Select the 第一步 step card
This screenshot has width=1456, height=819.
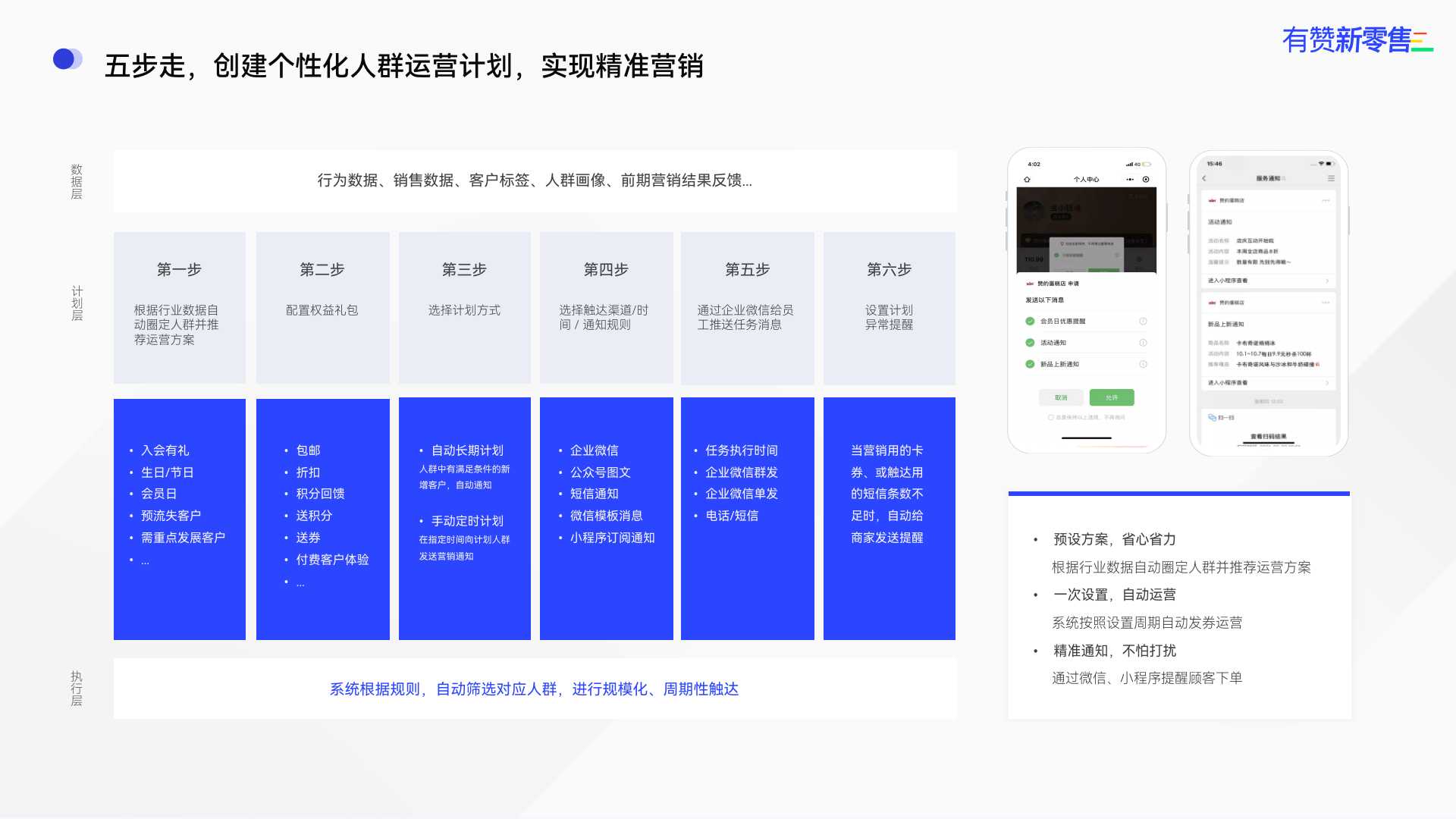tap(180, 308)
